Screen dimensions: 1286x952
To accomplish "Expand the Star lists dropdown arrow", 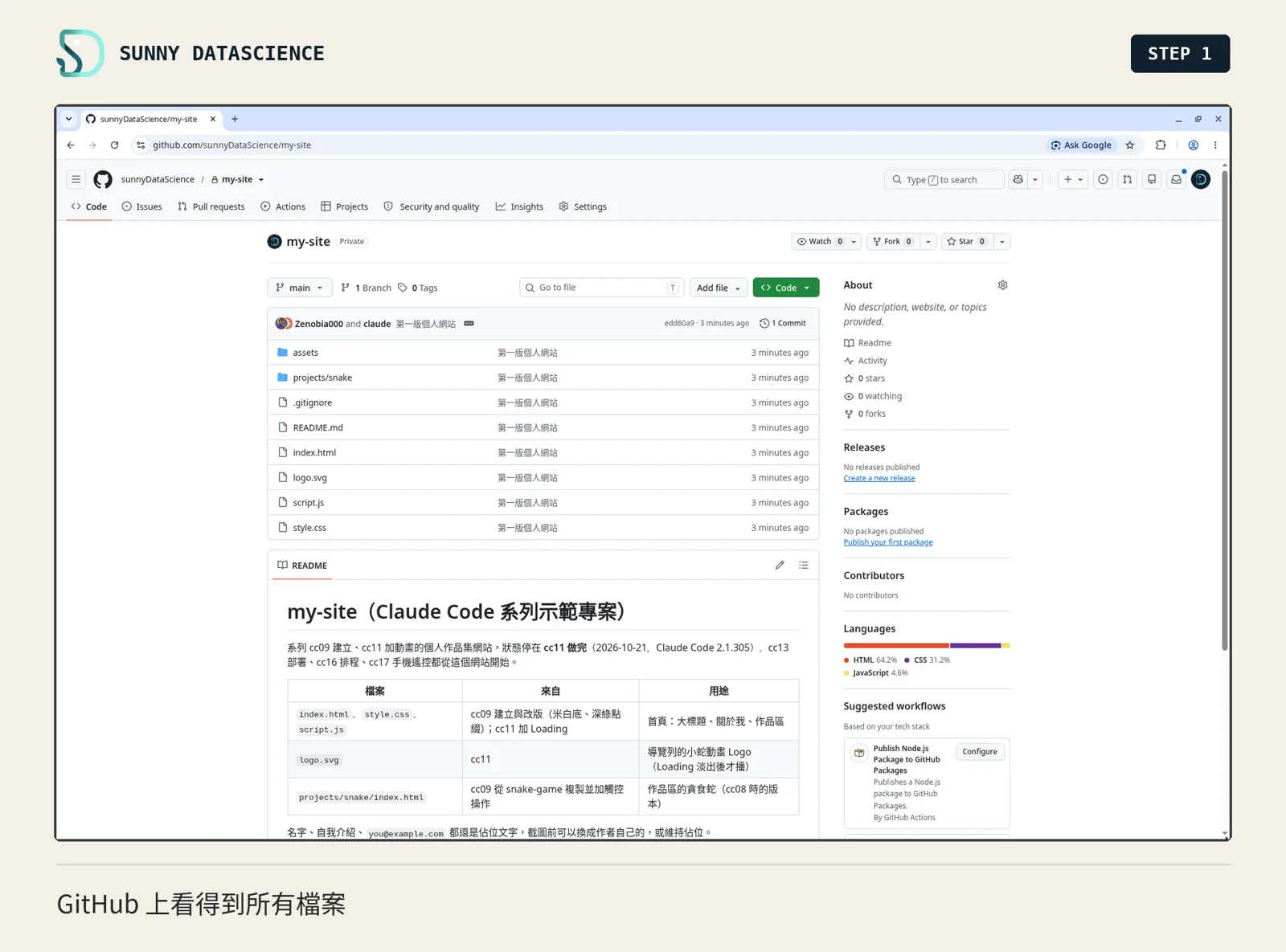I will click(x=1002, y=242).
